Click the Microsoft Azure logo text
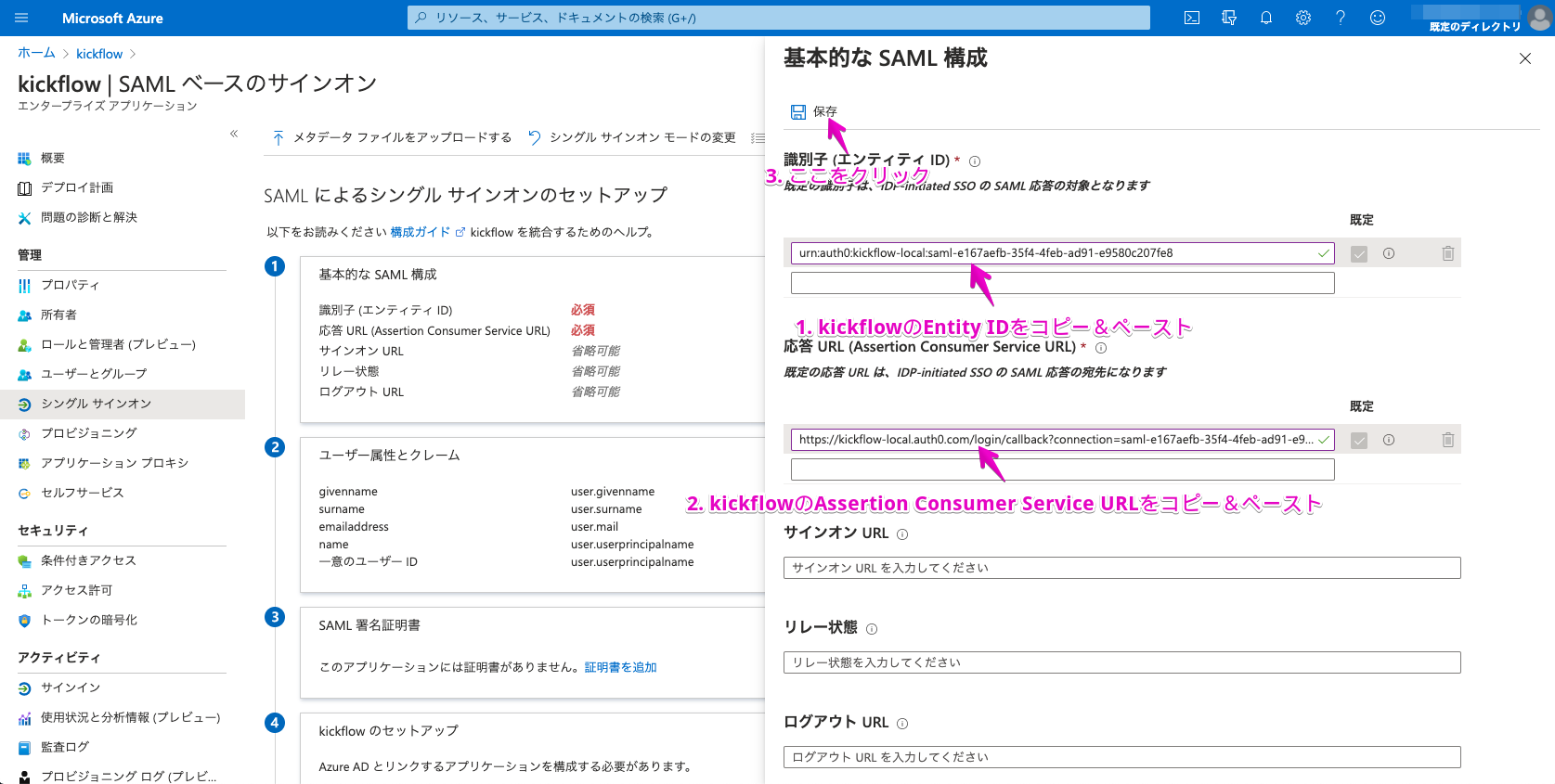1555x784 pixels. tap(112, 18)
